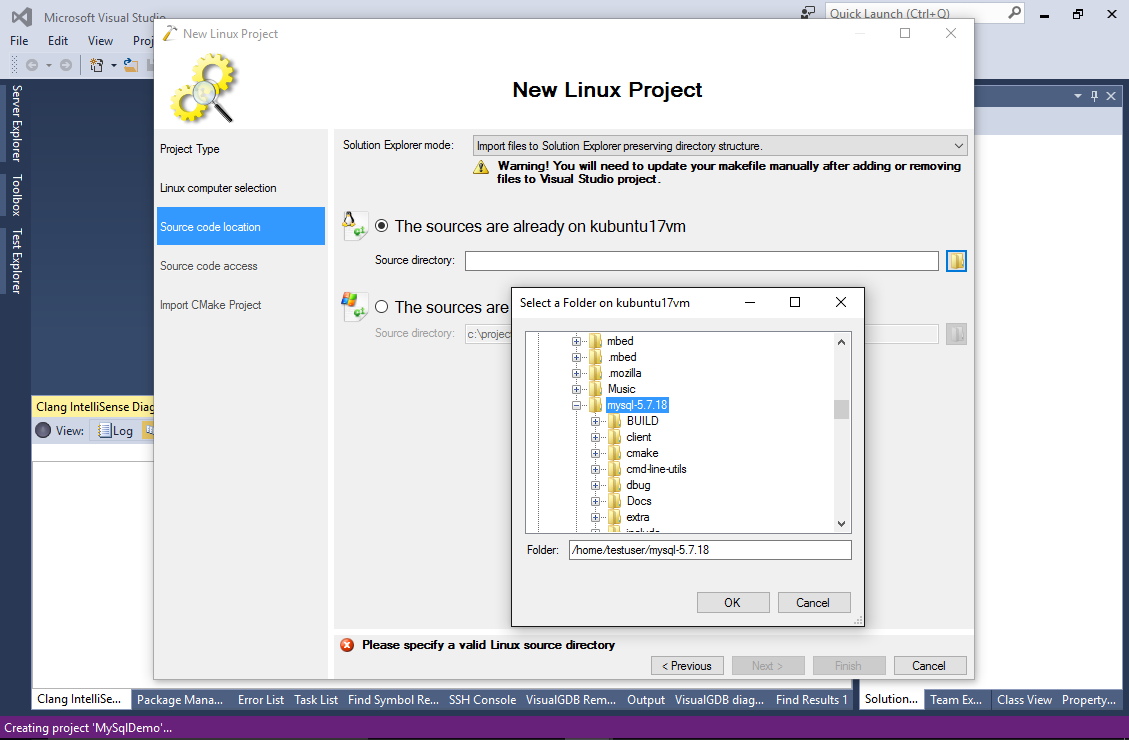
Task: Click the folder icon next to Docs
Action: click(x=614, y=501)
